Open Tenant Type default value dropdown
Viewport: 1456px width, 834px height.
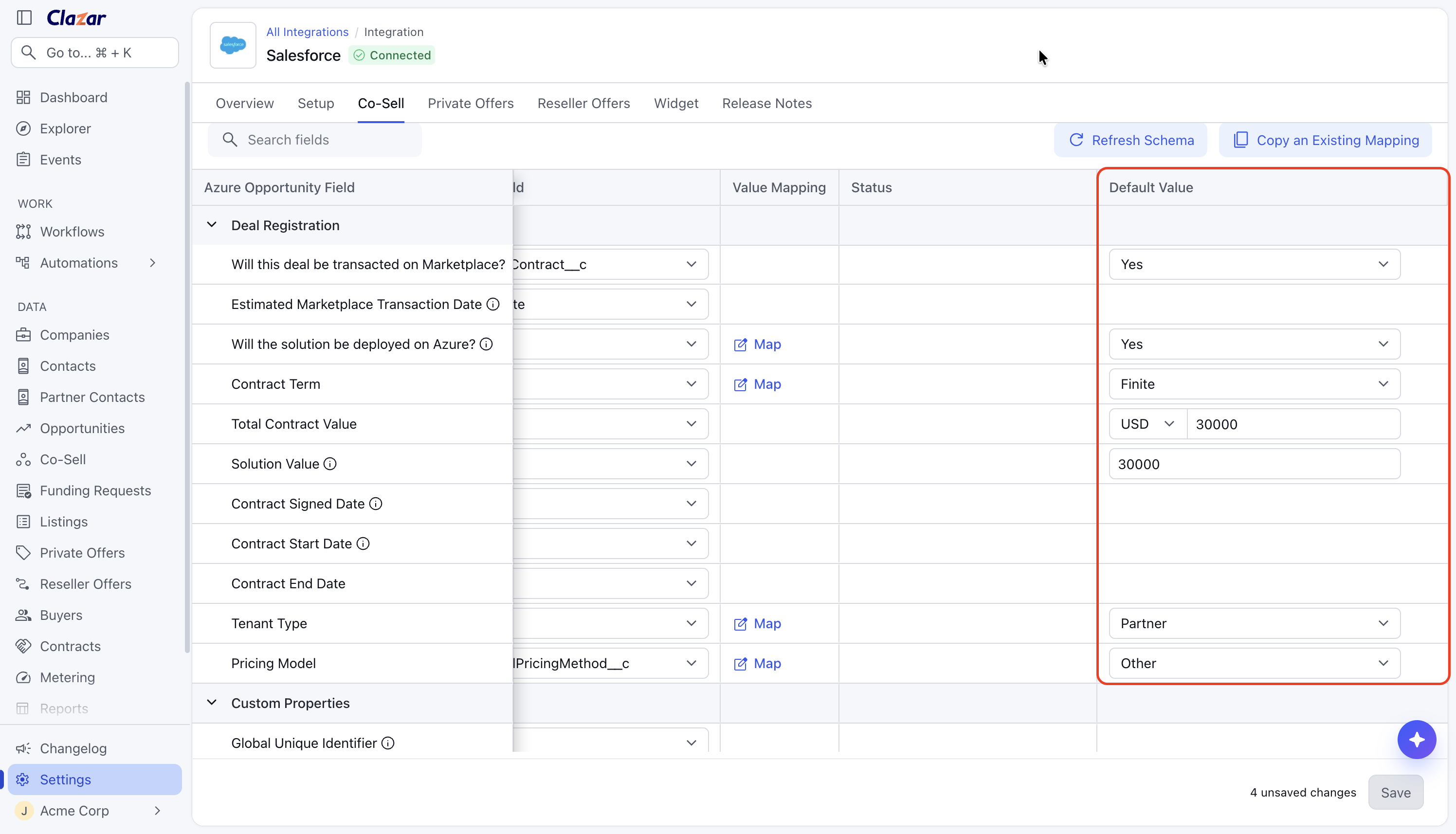(1255, 624)
